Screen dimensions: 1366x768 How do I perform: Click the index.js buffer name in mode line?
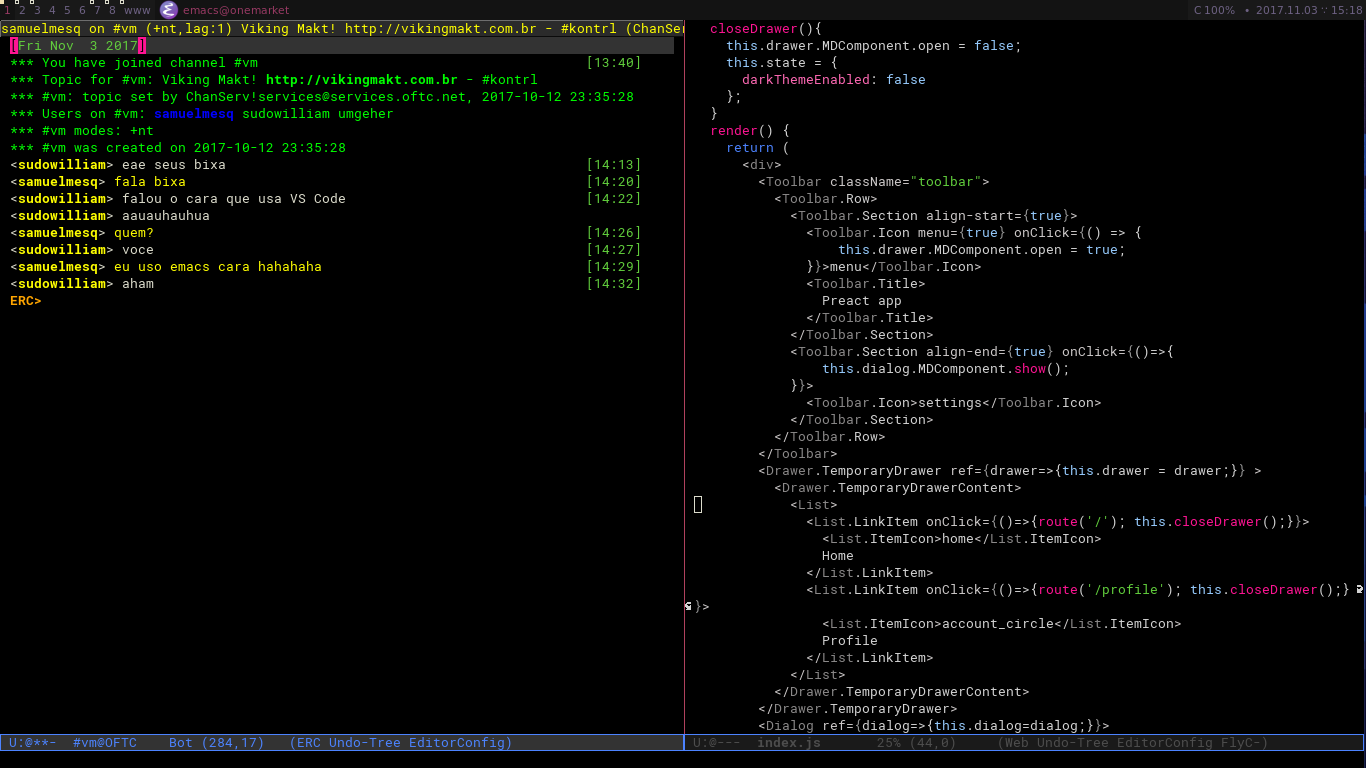(x=789, y=743)
